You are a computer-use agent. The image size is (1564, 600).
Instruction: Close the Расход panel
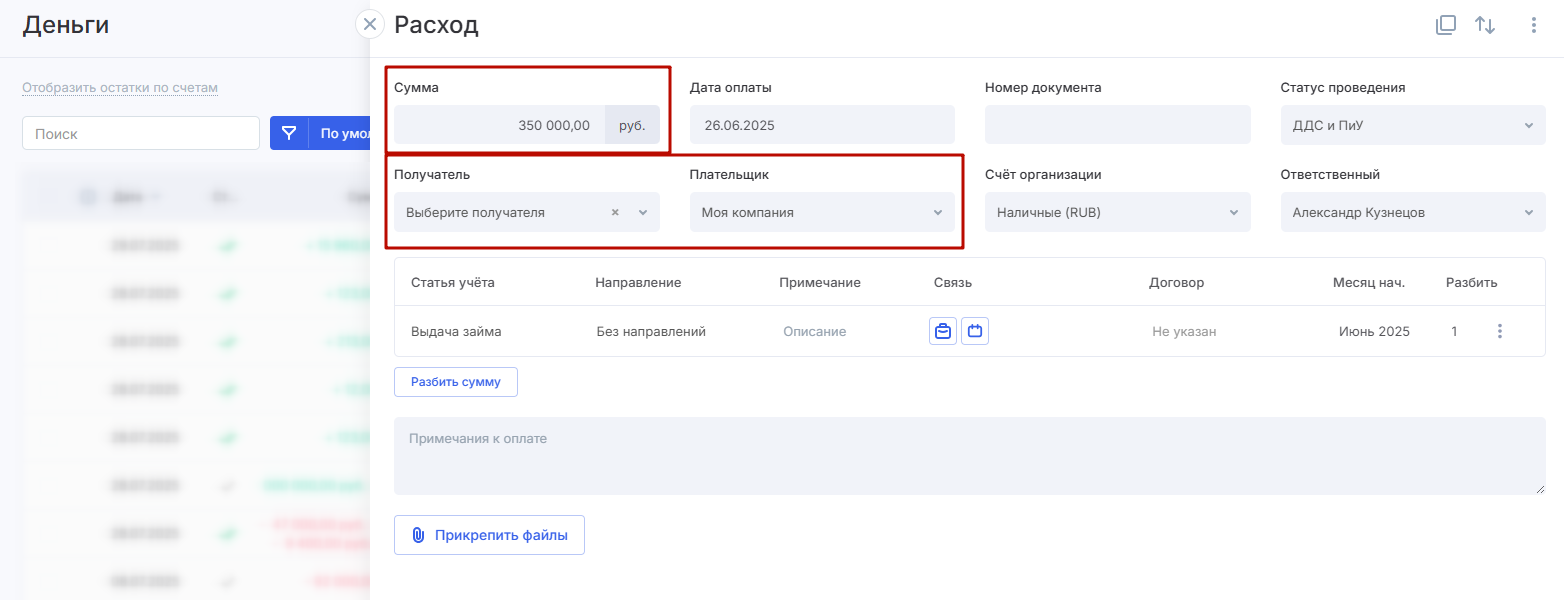370,24
